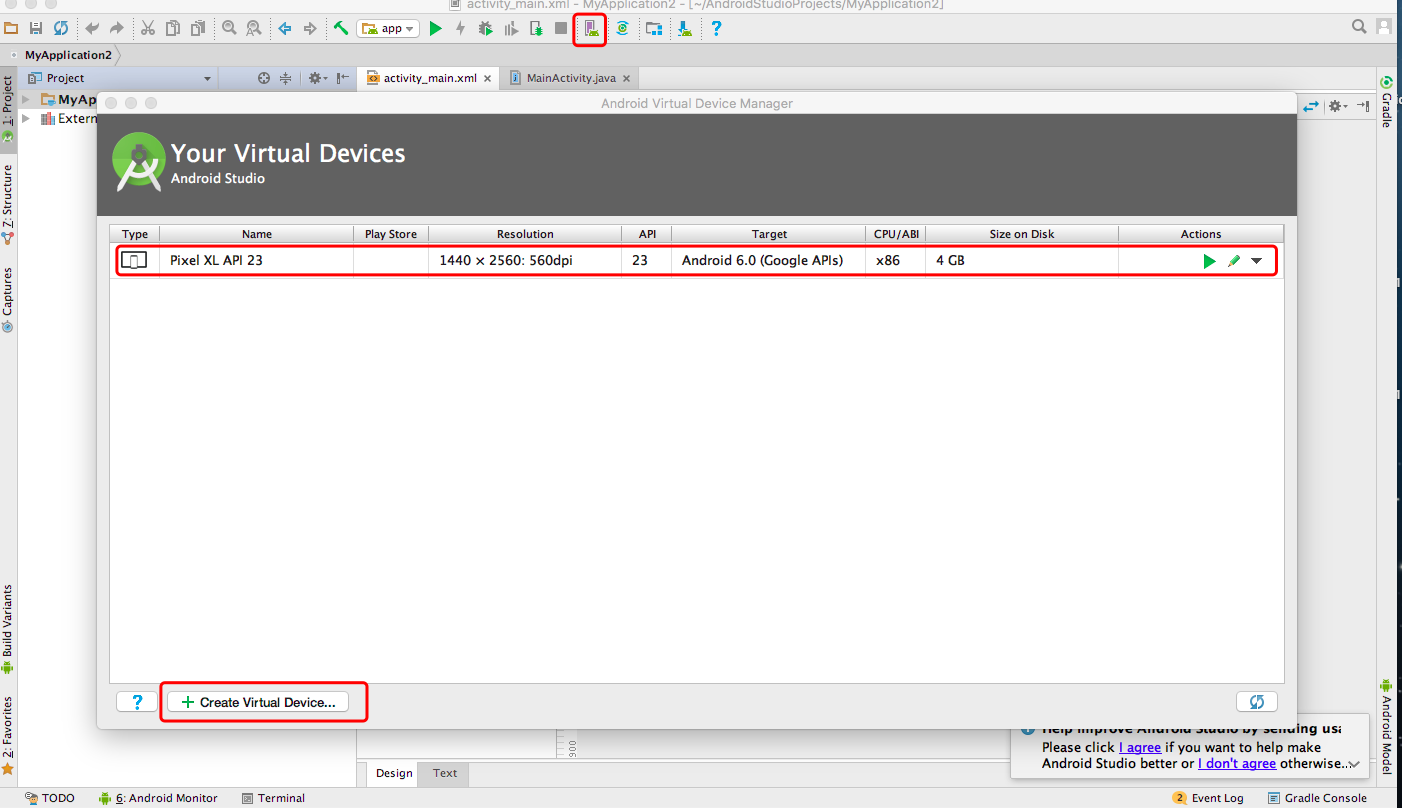This screenshot has width=1402, height=808.
Task: Switch to the MainActivity.java editor tab
Action: (x=570, y=78)
